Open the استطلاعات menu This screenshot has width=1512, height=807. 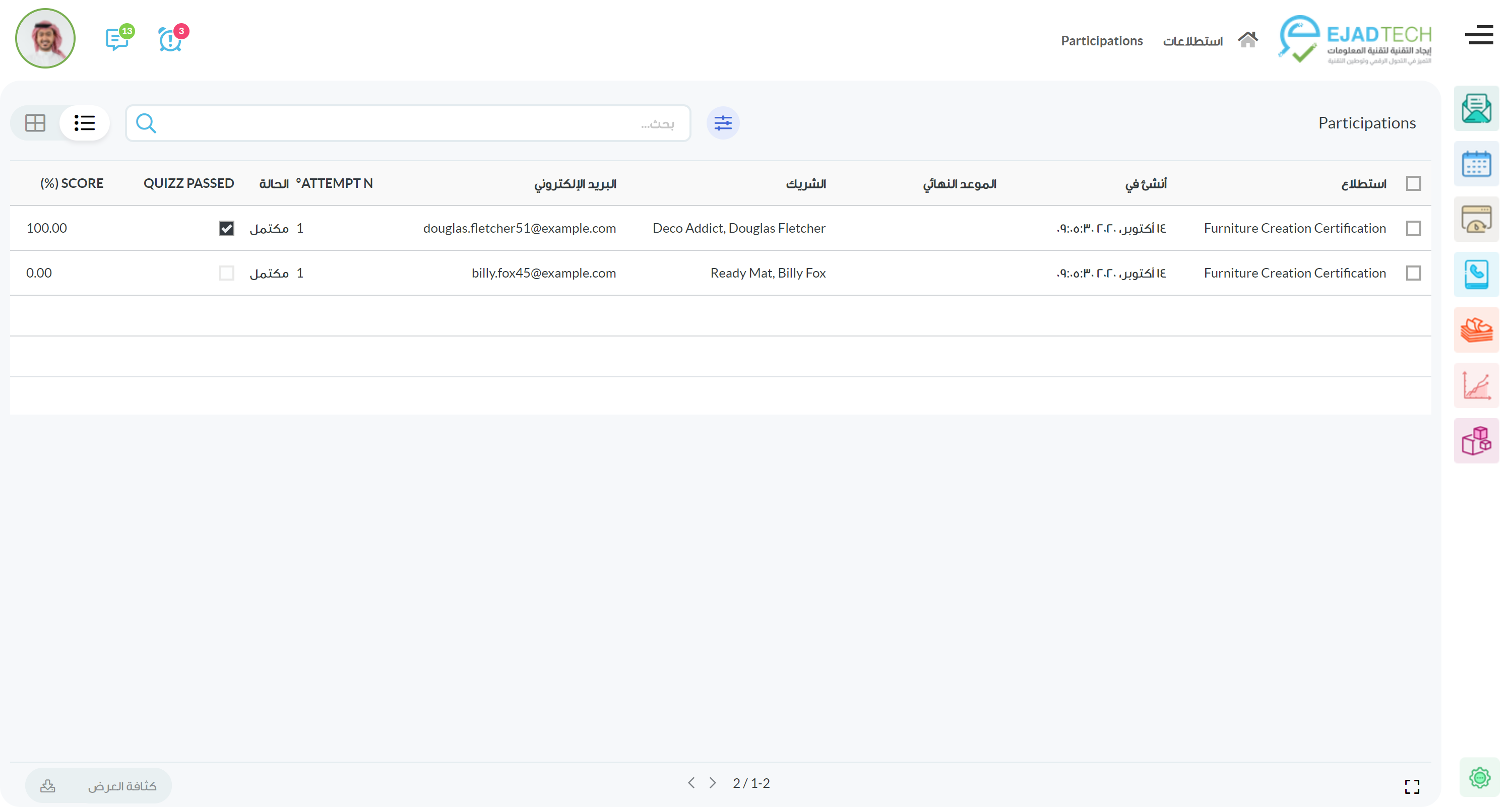(1192, 41)
